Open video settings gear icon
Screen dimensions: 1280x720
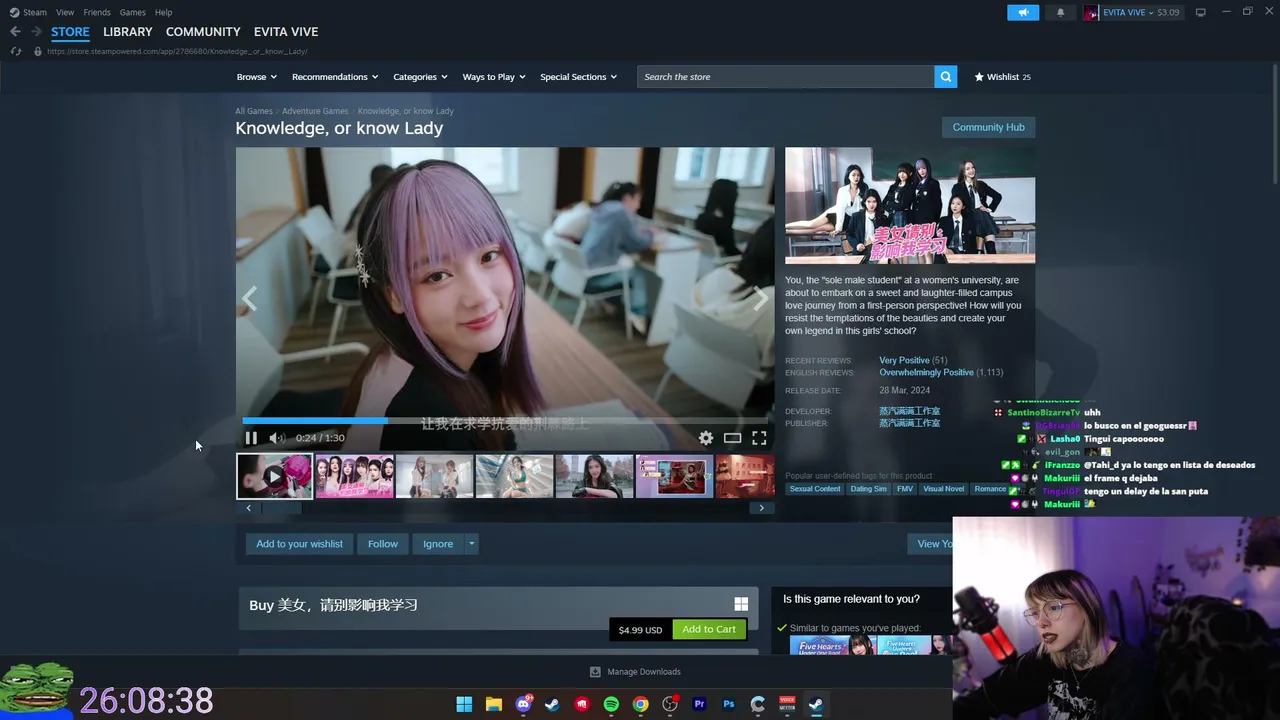[706, 438]
